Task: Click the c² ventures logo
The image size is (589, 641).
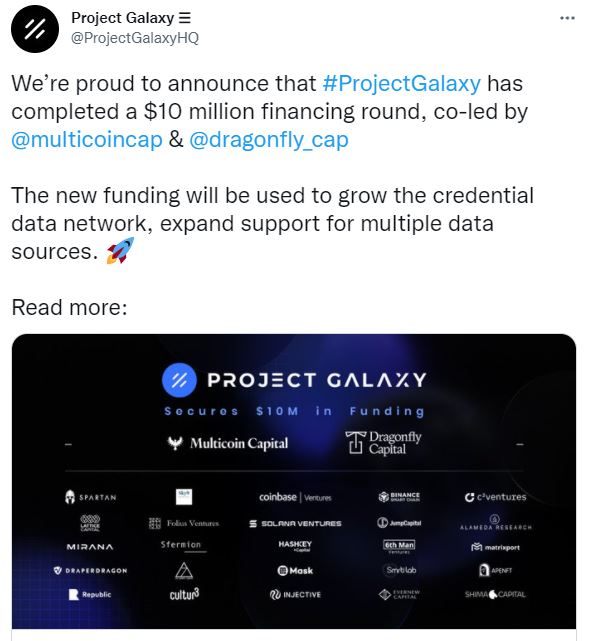Action: 495,497
